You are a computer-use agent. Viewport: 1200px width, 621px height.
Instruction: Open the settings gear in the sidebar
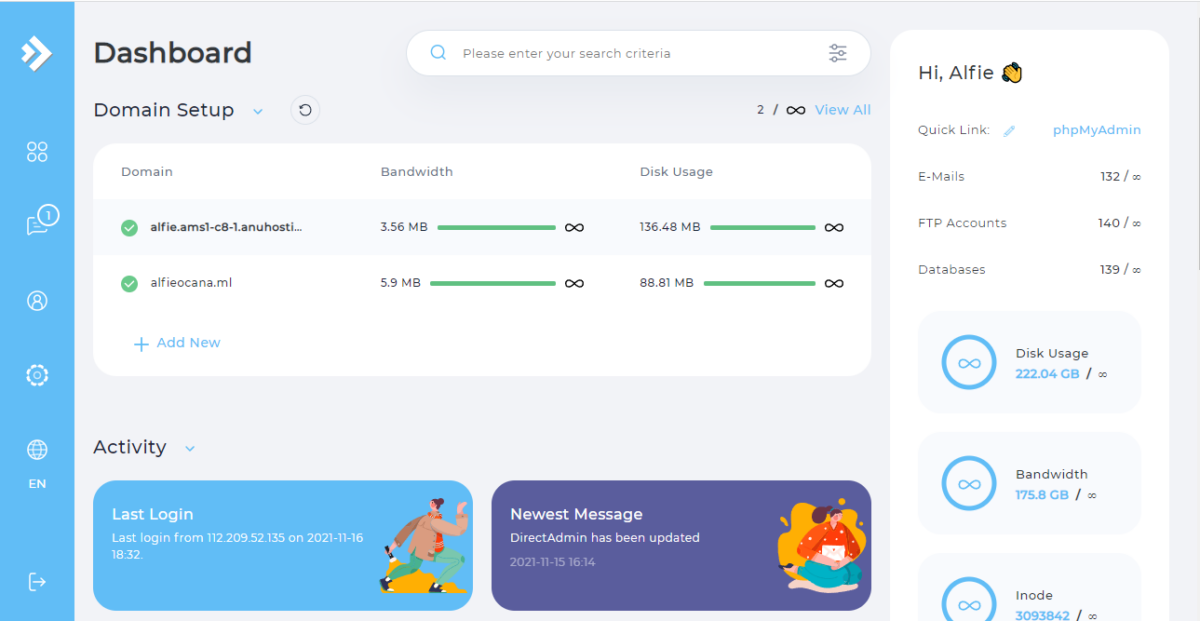click(37, 375)
